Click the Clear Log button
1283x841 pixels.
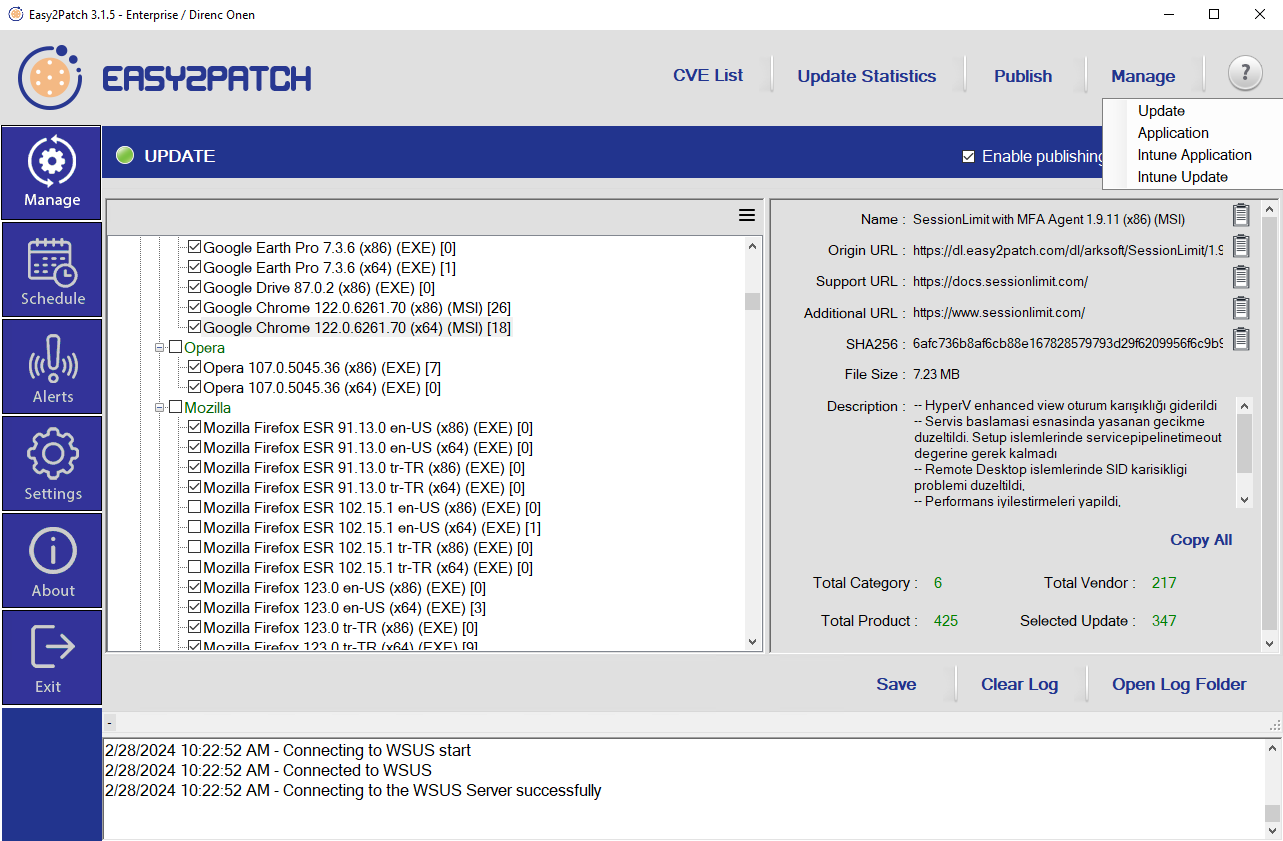(x=1019, y=684)
